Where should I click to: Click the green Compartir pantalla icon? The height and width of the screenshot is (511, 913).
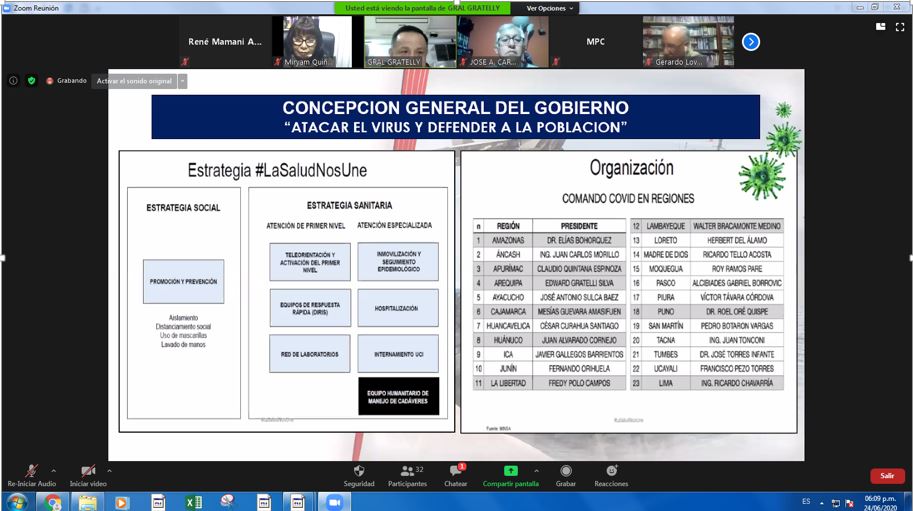(x=510, y=470)
